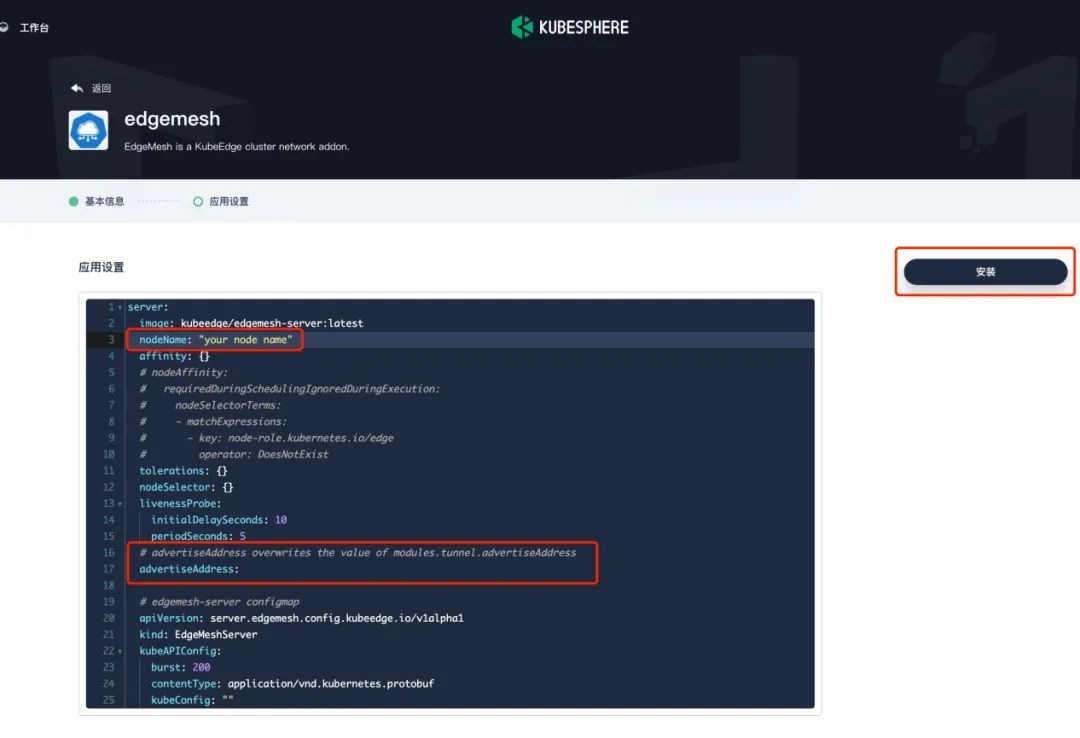
Task: Click the apiVersion line in editor
Action: (x=301, y=618)
